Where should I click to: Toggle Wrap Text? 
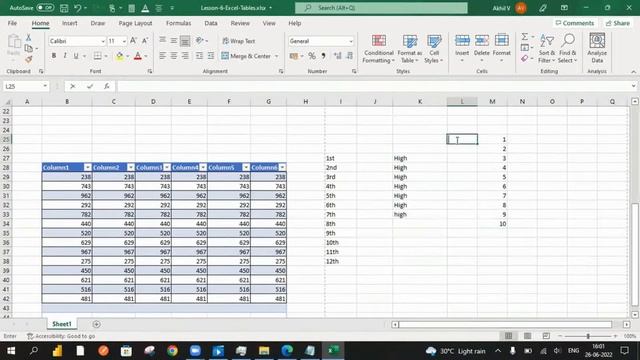tap(239, 41)
